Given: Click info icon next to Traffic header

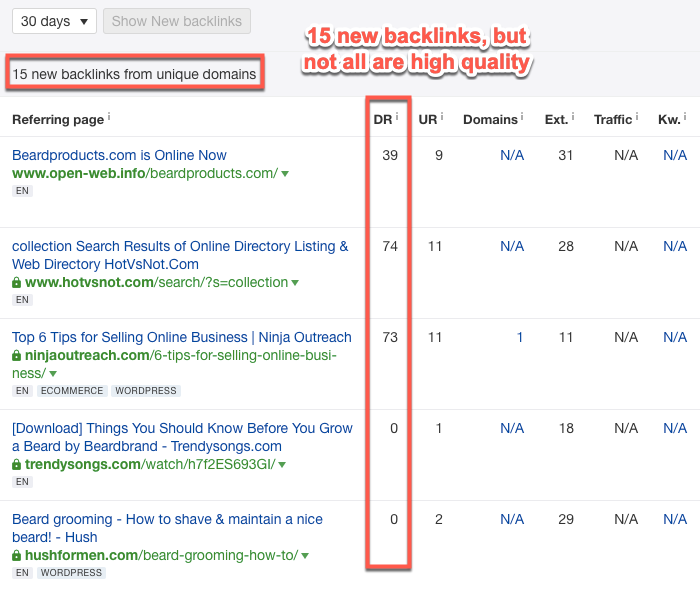Looking at the screenshot, I should tap(637, 116).
